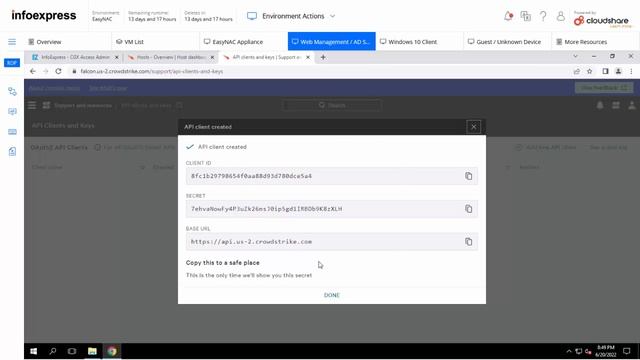
Task: Open the CloudShare help question icon
Action: tap(543, 16)
